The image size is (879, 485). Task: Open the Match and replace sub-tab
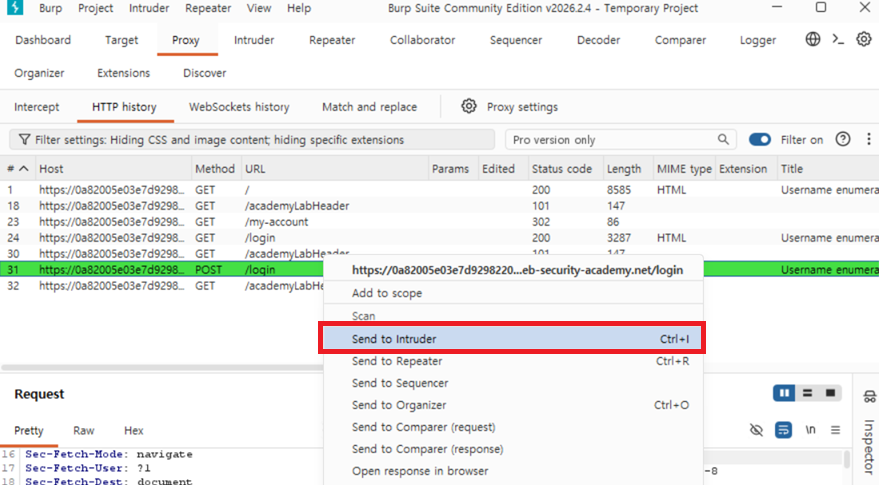click(369, 107)
